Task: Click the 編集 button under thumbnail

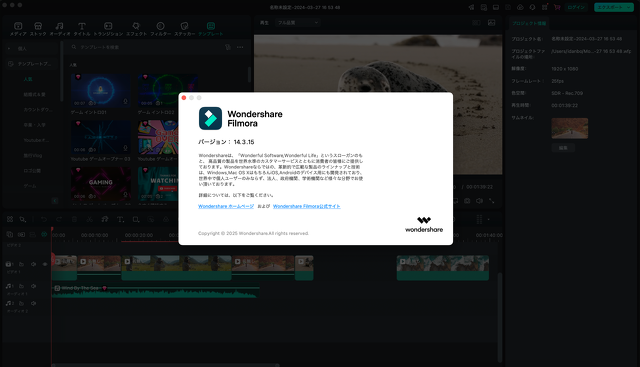Action: [x=563, y=148]
